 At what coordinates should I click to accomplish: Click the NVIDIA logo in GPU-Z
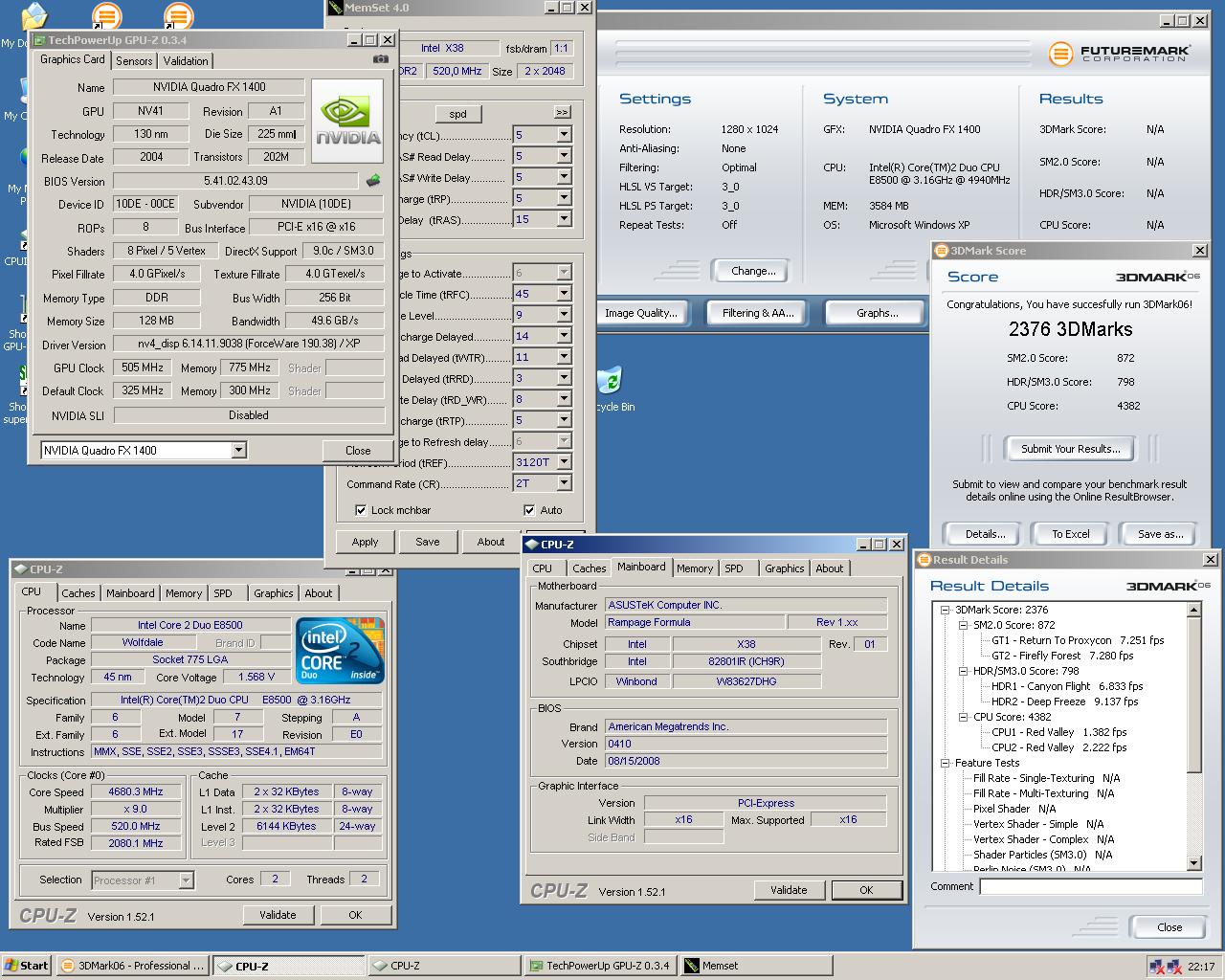(x=347, y=122)
